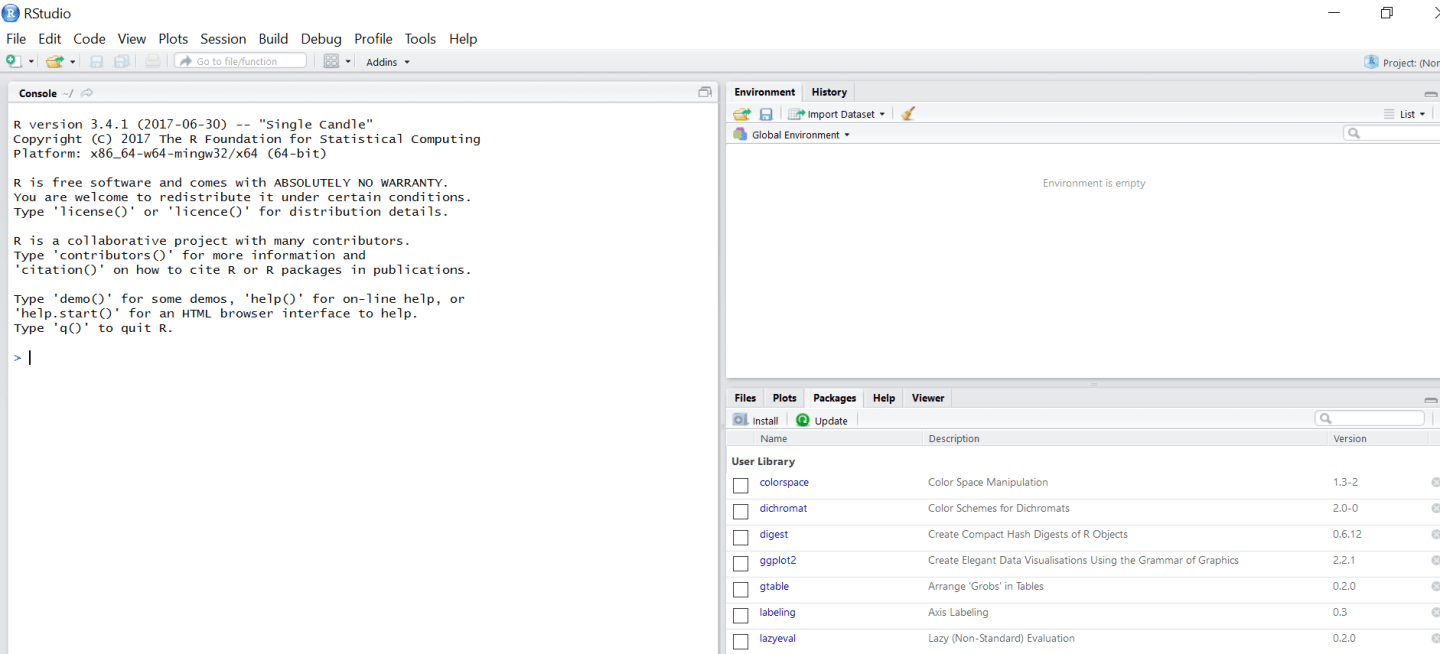Remove the gtable package
The width and height of the screenshot is (1440, 654).
click(1435, 586)
